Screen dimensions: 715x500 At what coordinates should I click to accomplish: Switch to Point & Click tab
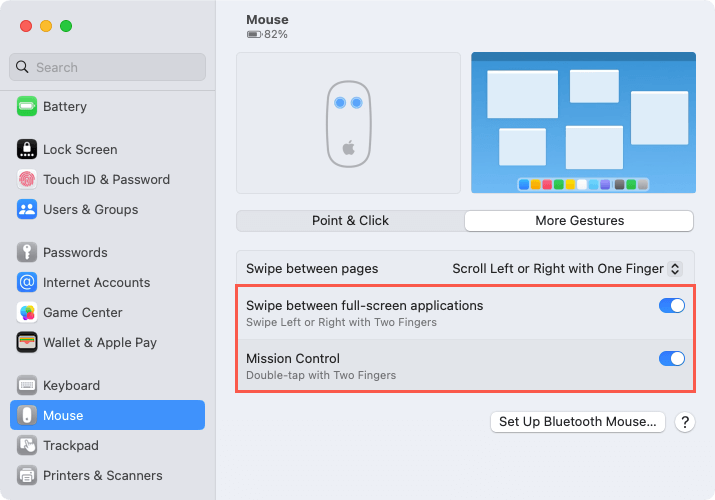tap(350, 221)
